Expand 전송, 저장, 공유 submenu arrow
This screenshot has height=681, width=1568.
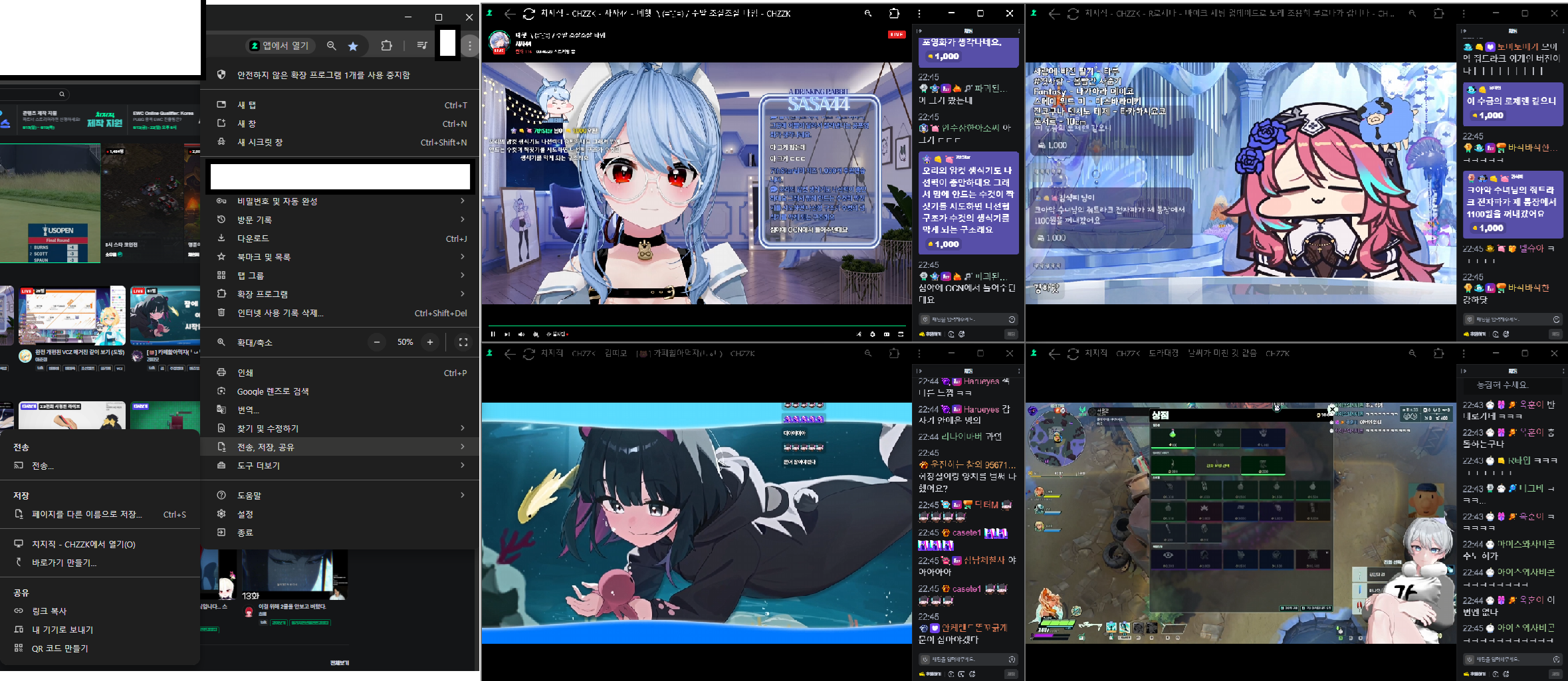pos(463,447)
